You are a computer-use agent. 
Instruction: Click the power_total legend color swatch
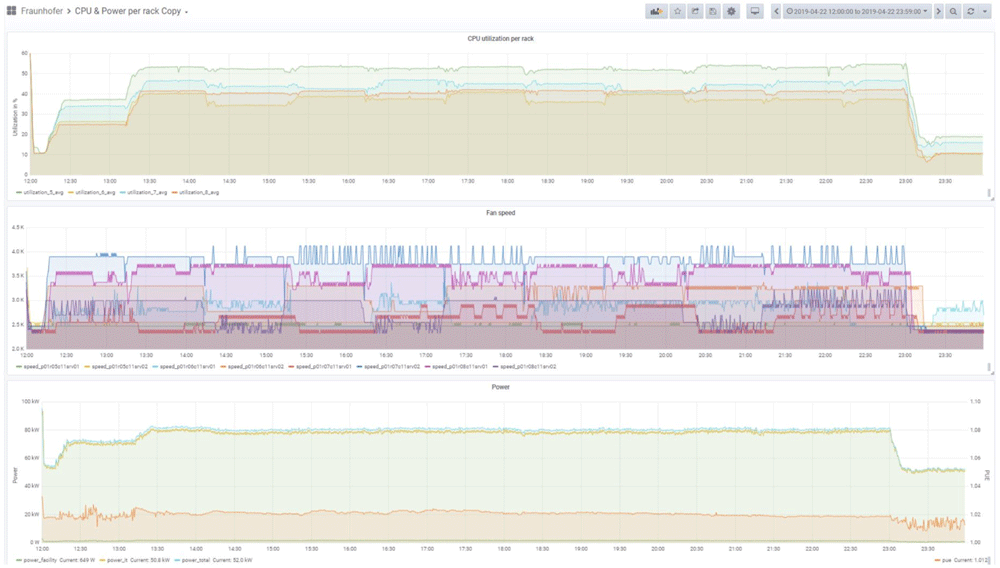pyautogui.click(x=177, y=560)
